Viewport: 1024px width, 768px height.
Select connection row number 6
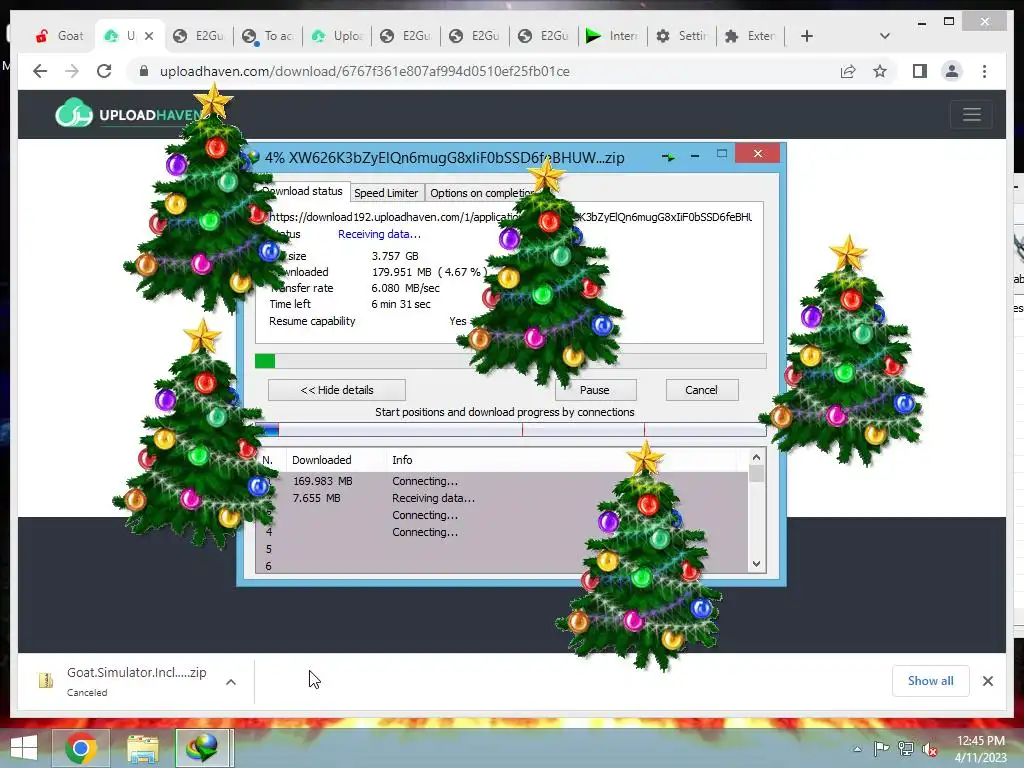click(x=502, y=566)
